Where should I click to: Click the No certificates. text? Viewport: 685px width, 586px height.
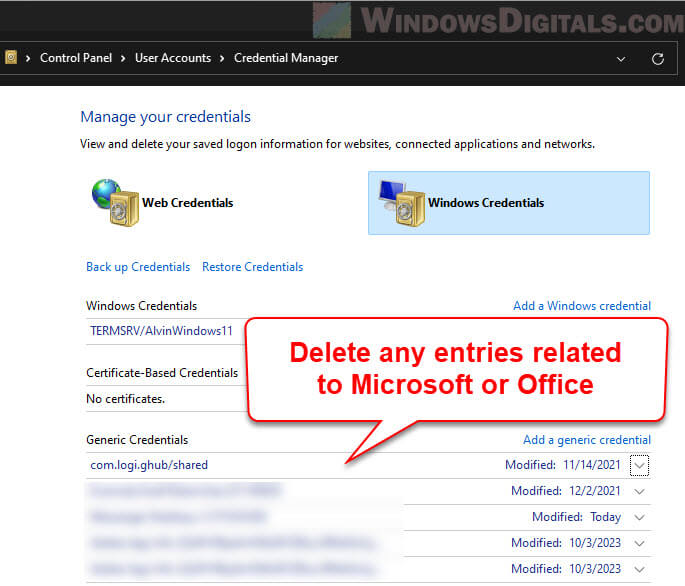tap(125, 399)
